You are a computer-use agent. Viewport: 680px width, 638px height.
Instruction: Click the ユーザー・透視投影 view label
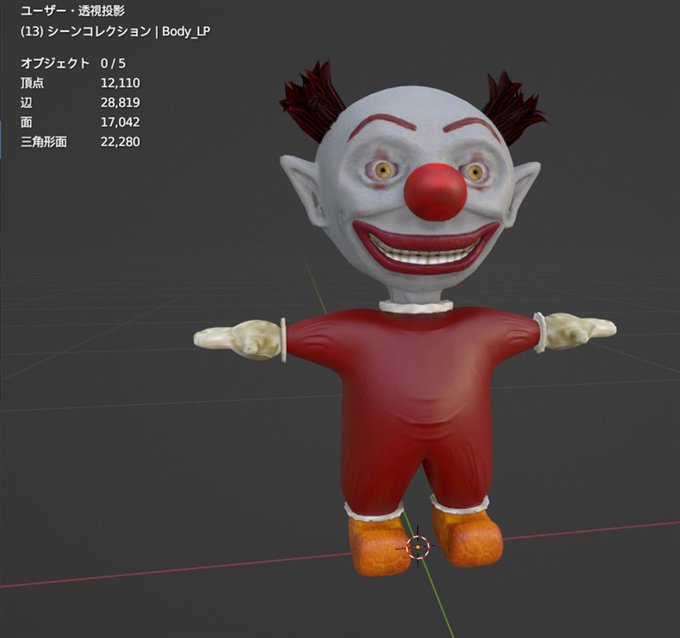73,11
